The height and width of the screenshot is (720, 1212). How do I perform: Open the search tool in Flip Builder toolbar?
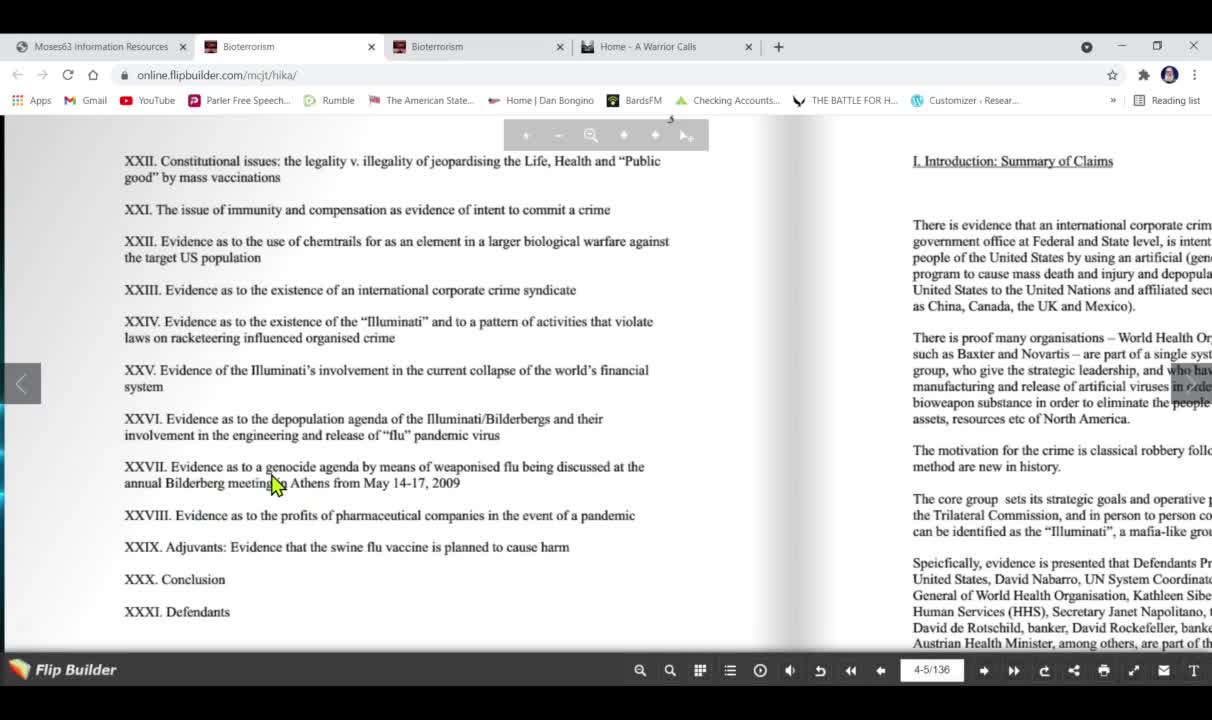click(670, 670)
